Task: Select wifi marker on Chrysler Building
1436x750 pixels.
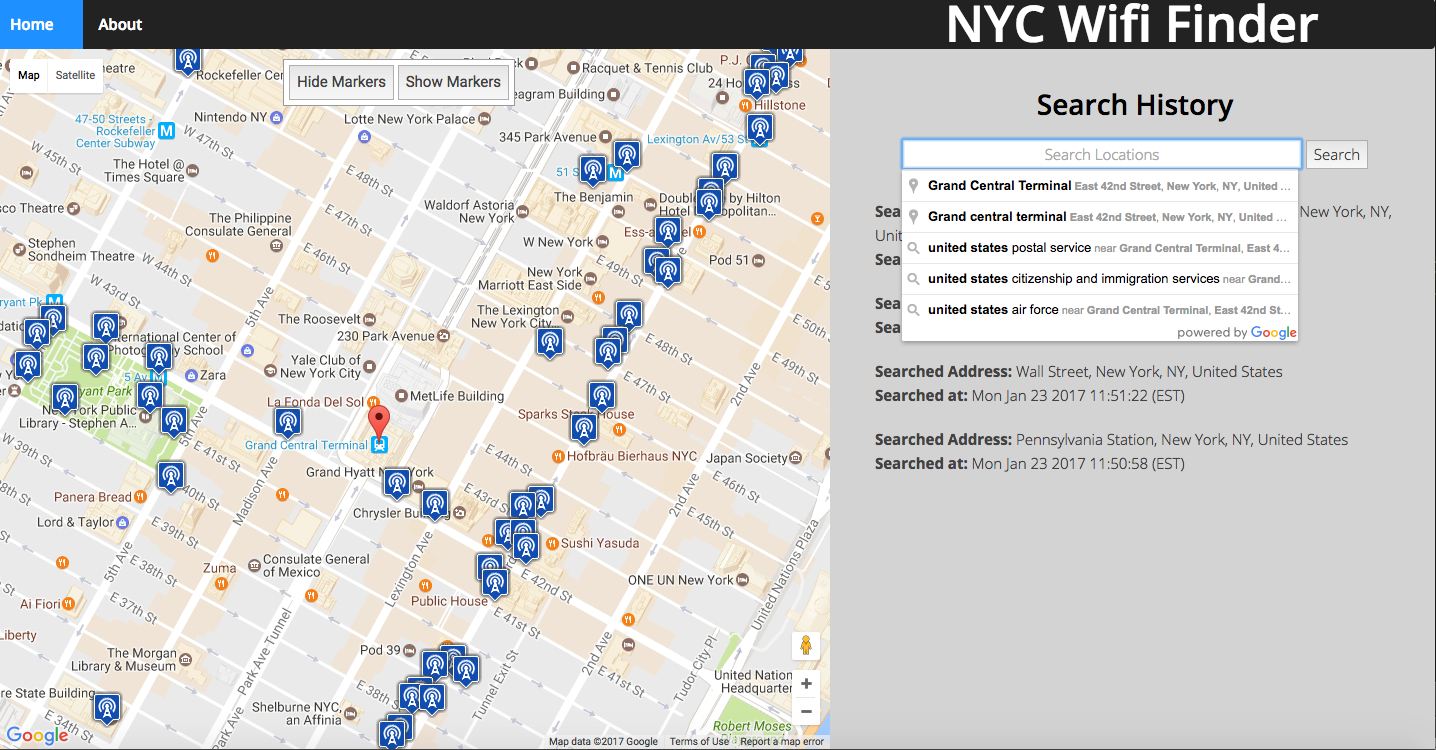Action: pyautogui.click(x=434, y=506)
